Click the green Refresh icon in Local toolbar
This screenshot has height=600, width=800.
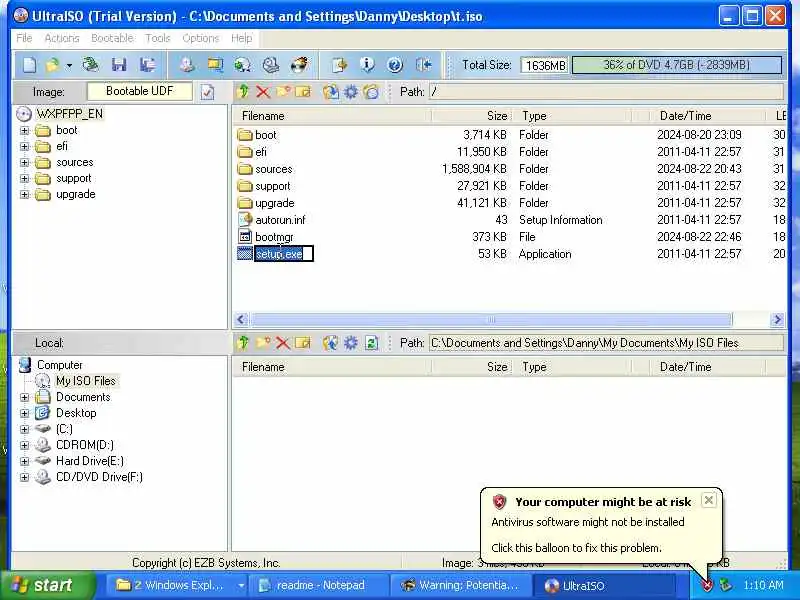[x=371, y=343]
